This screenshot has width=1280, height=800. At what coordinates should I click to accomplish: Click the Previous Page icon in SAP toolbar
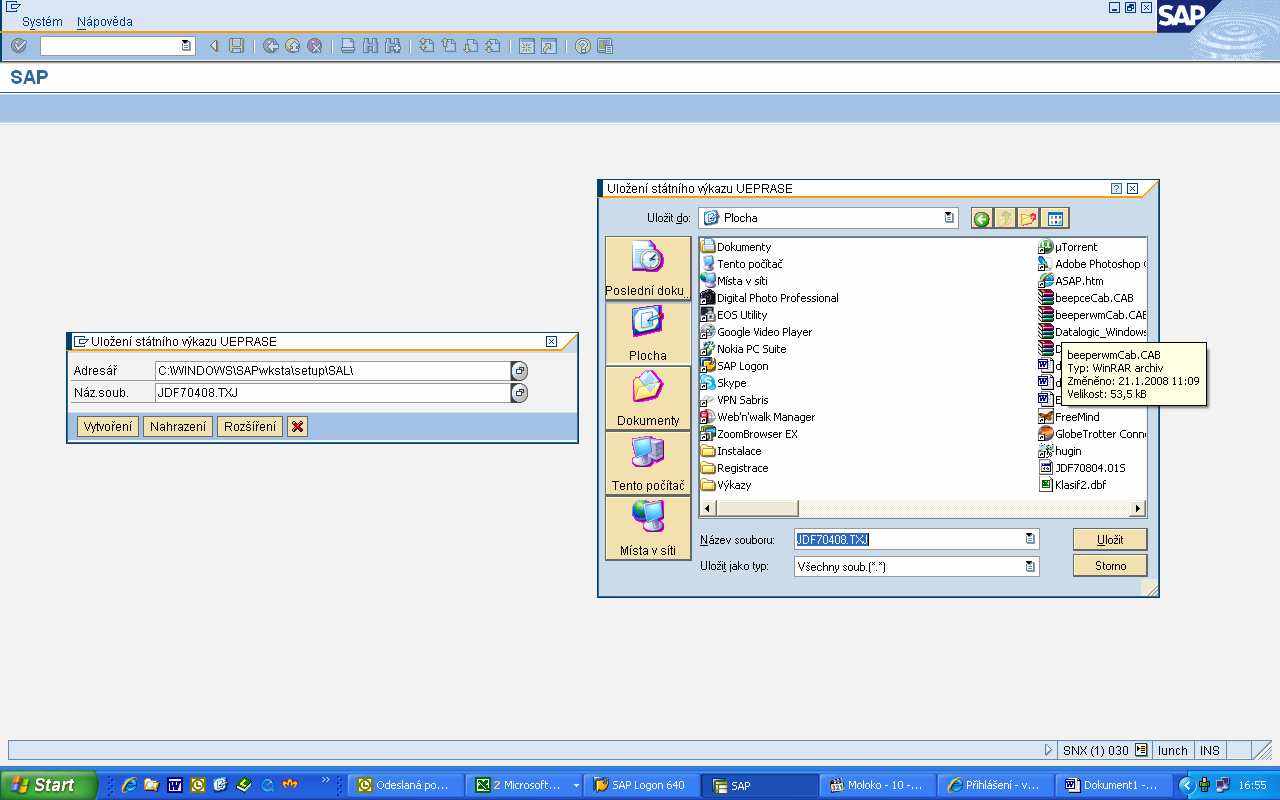(448, 46)
